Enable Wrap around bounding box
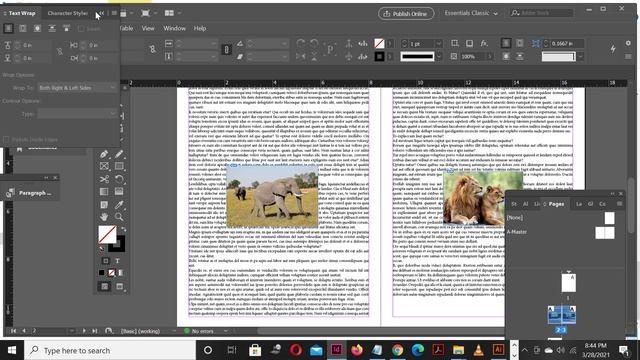The height and width of the screenshot is (360, 640). point(23,28)
